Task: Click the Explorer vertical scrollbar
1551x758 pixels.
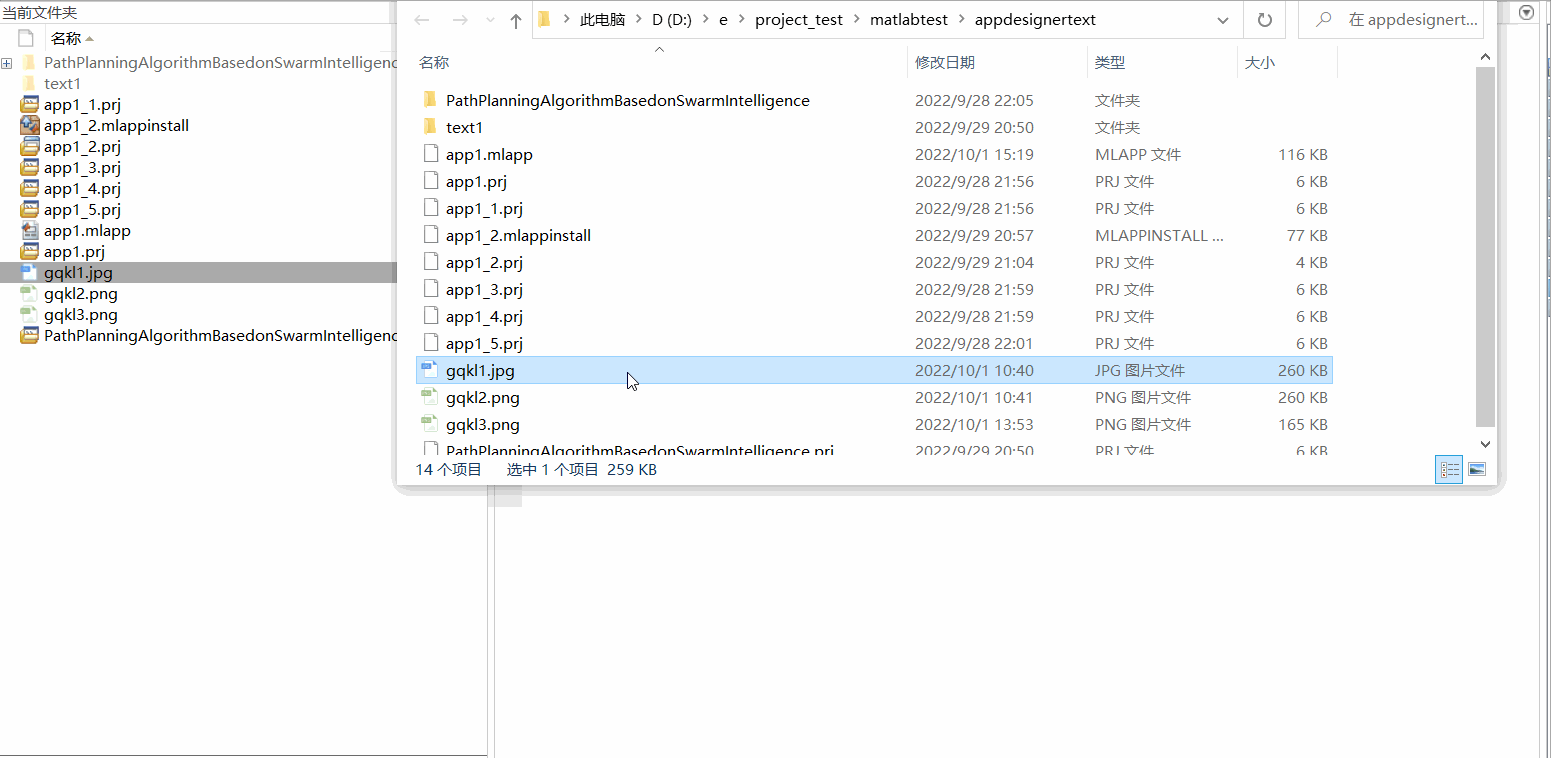Action: point(1485,247)
